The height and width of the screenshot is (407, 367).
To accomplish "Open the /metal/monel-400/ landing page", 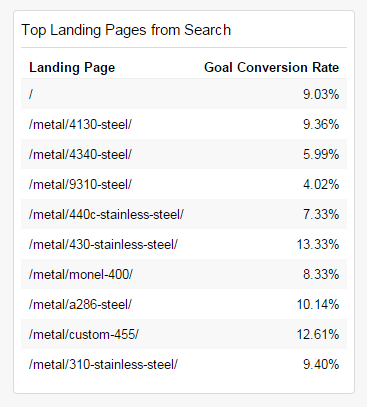I will pyautogui.click(x=81, y=274).
